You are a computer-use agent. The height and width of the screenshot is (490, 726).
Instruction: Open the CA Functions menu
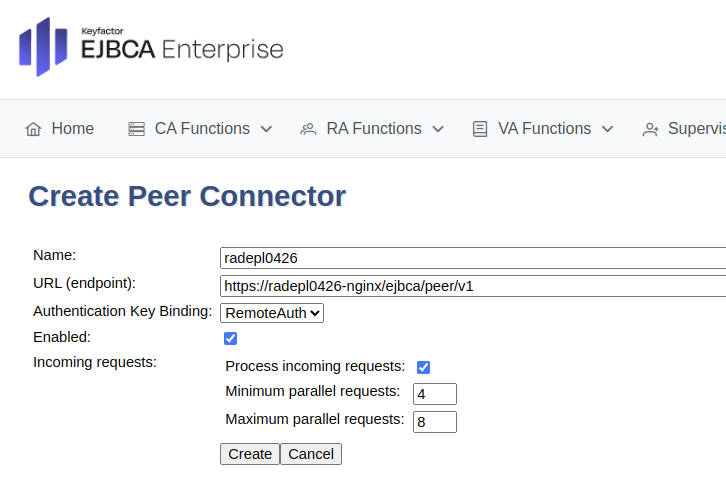(202, 129)
